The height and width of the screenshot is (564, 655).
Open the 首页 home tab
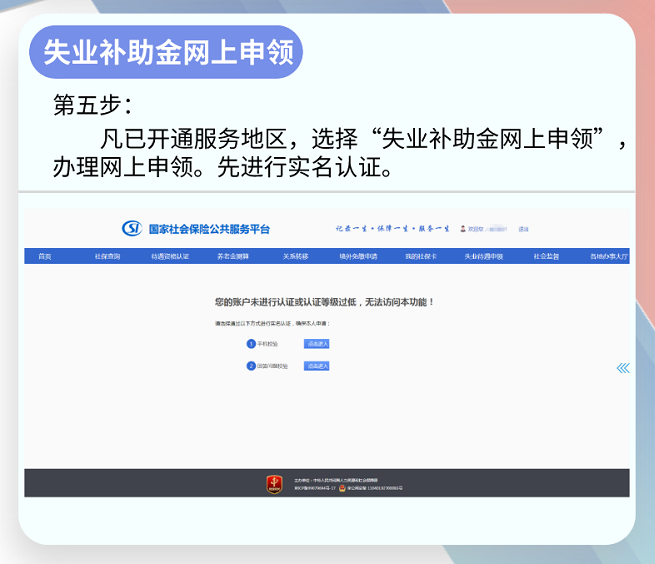point(45,257)
